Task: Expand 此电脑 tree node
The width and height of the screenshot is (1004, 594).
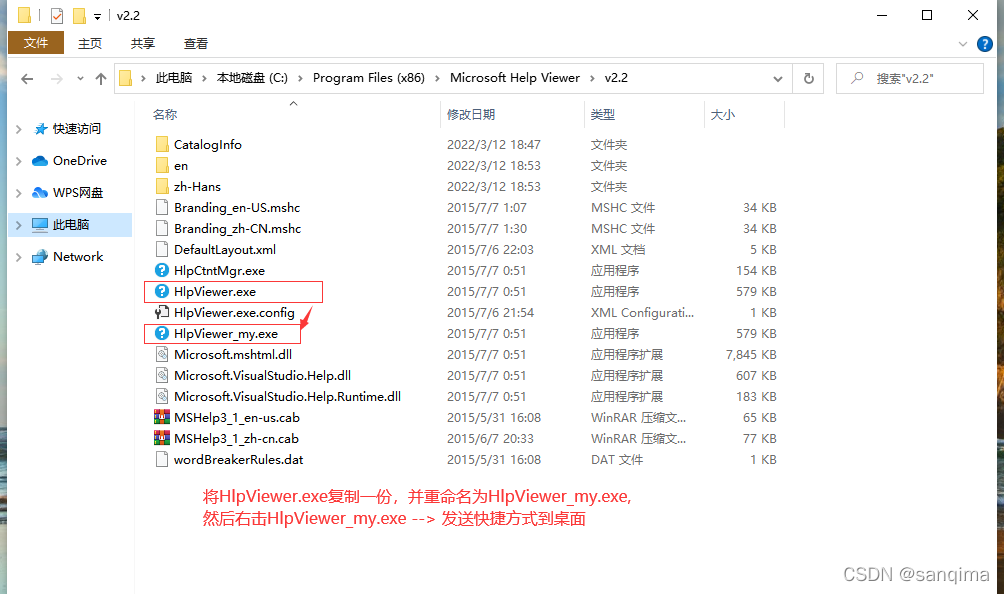Action: [19, 225]
